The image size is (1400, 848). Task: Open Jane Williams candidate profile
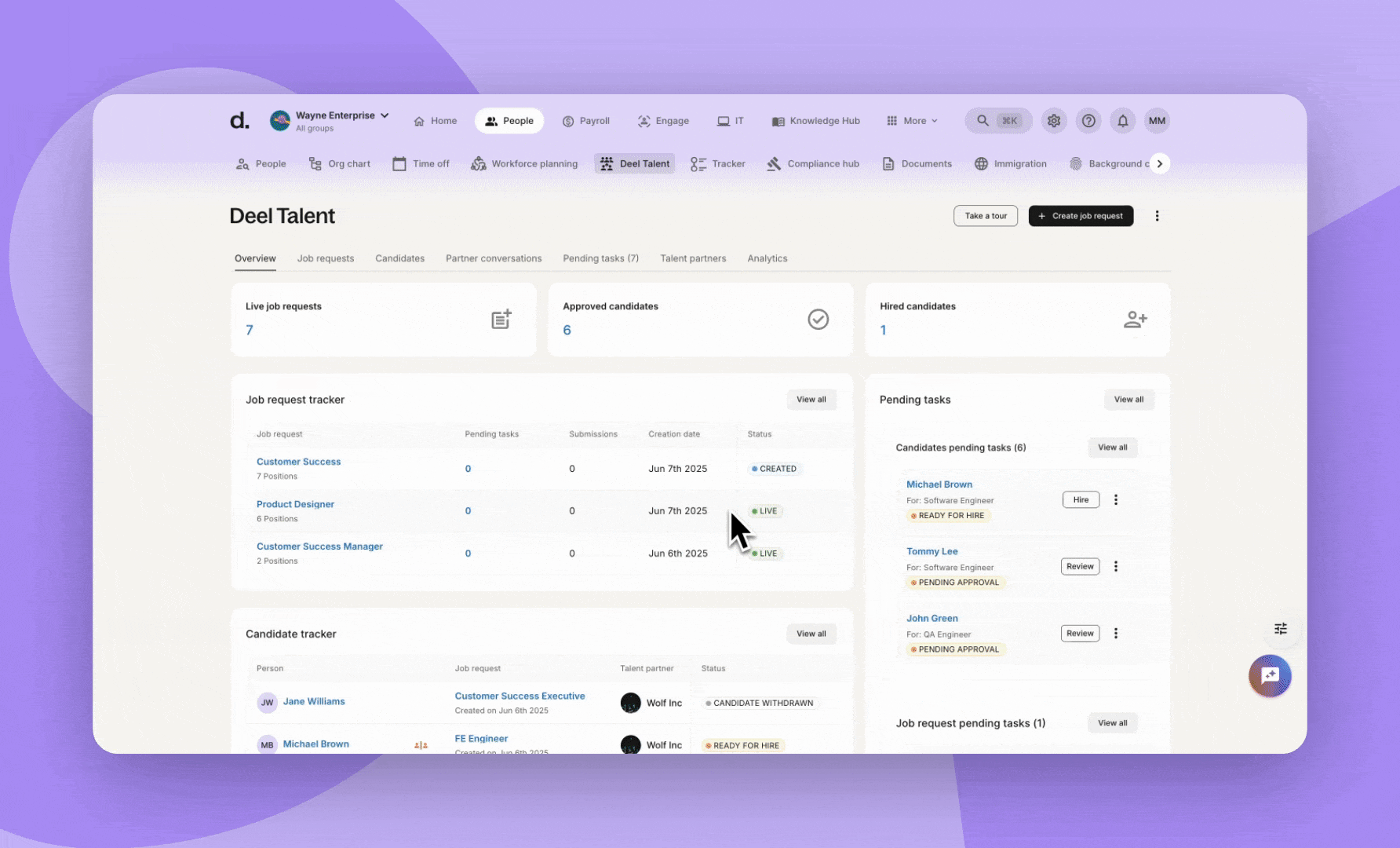pos(314,701)
